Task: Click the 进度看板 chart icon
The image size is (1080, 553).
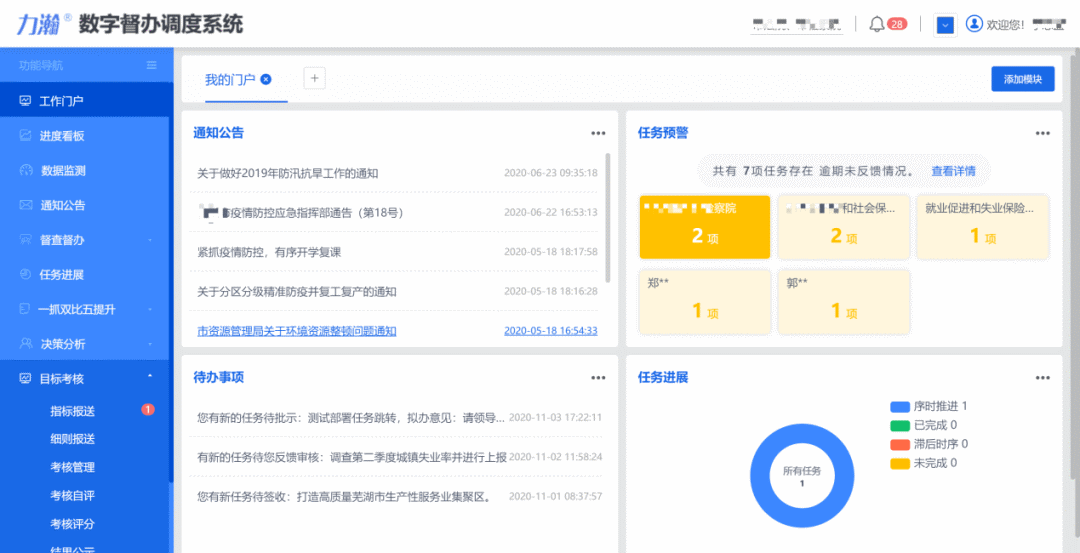Action: [25, 136]
